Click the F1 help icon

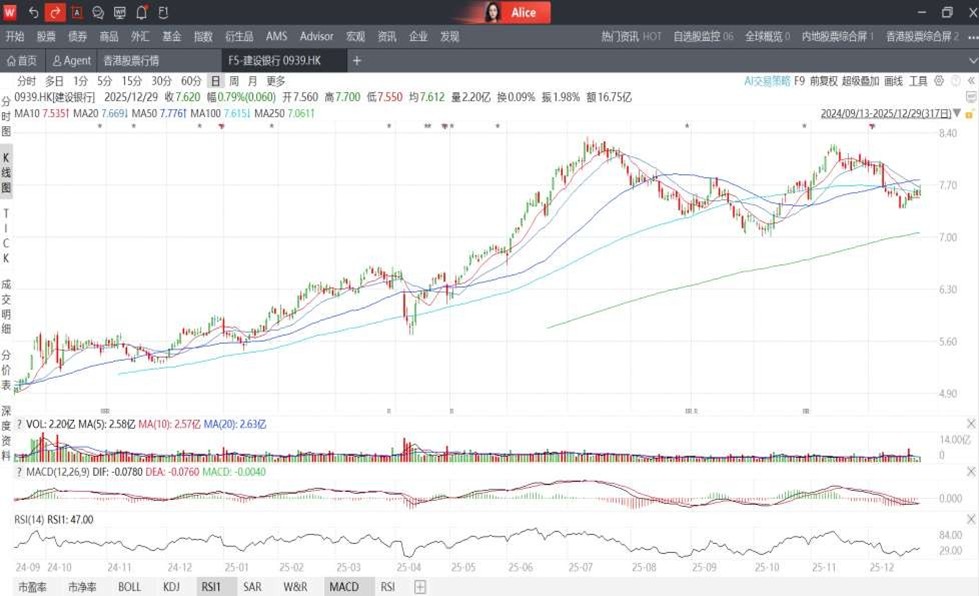pos(164,12)
